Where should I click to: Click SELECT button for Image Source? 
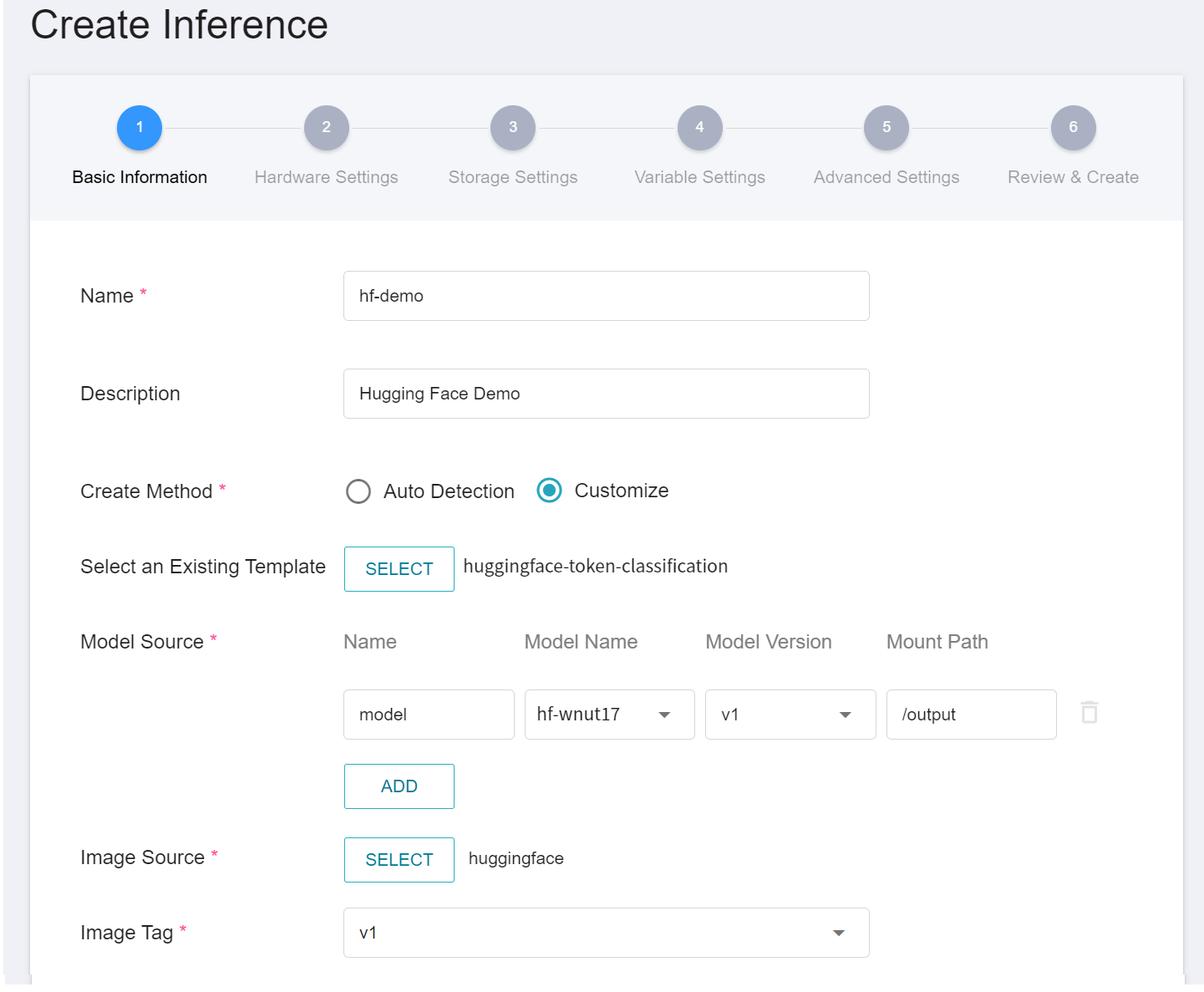point(399,860)
